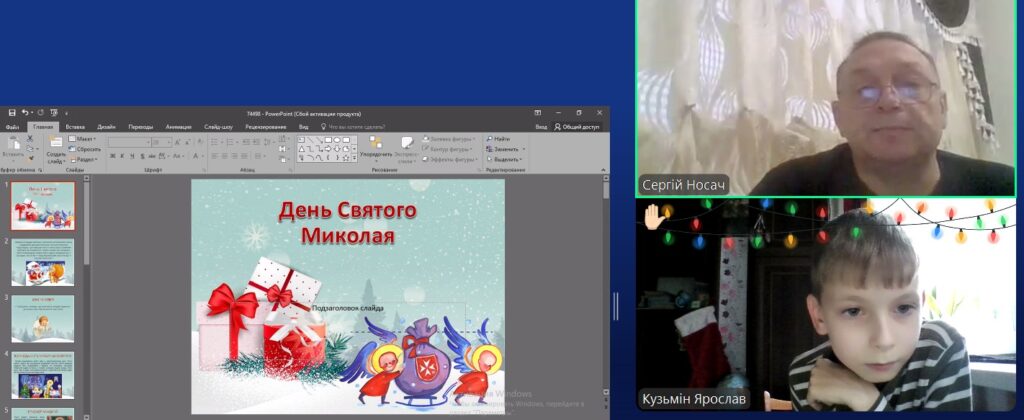Click the 'День Святого Миколая' slide title
This screenshot has width=1024, height=420.
[x=347, y=223]
